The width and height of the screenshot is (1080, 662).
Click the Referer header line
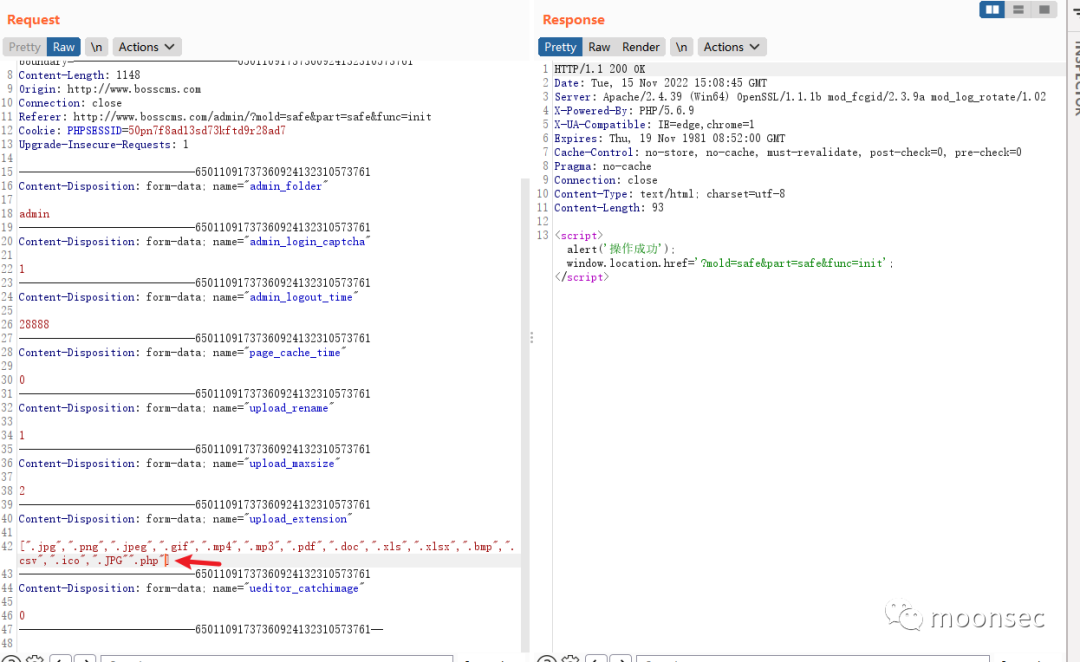point(225,116)
